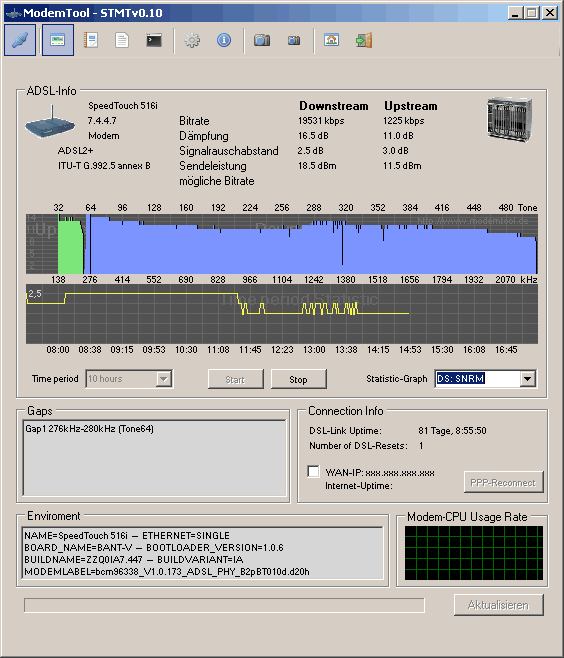564x658 pixels.
Task: Click the Start button
Action: coord(236,379)
